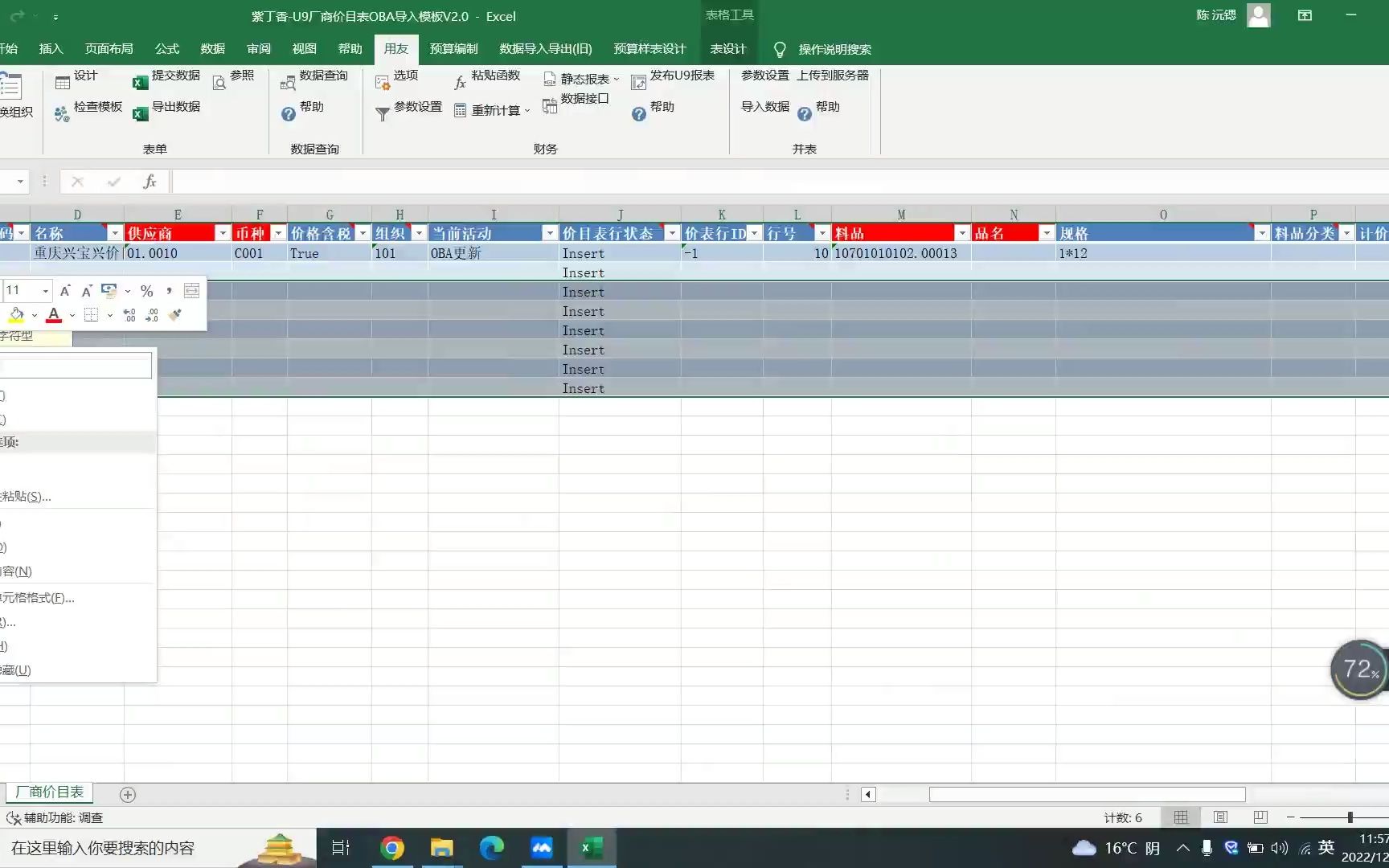Expand the 静态报表 dropdown

coord(617,79)
